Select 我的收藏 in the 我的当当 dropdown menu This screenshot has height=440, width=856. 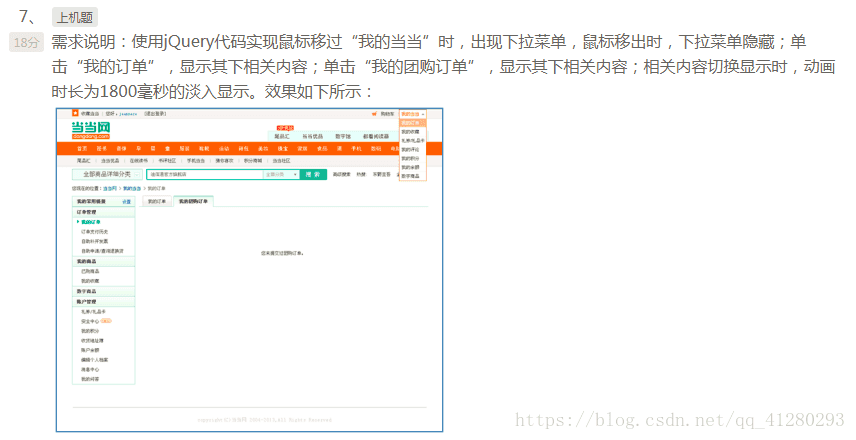coord(411,132)
